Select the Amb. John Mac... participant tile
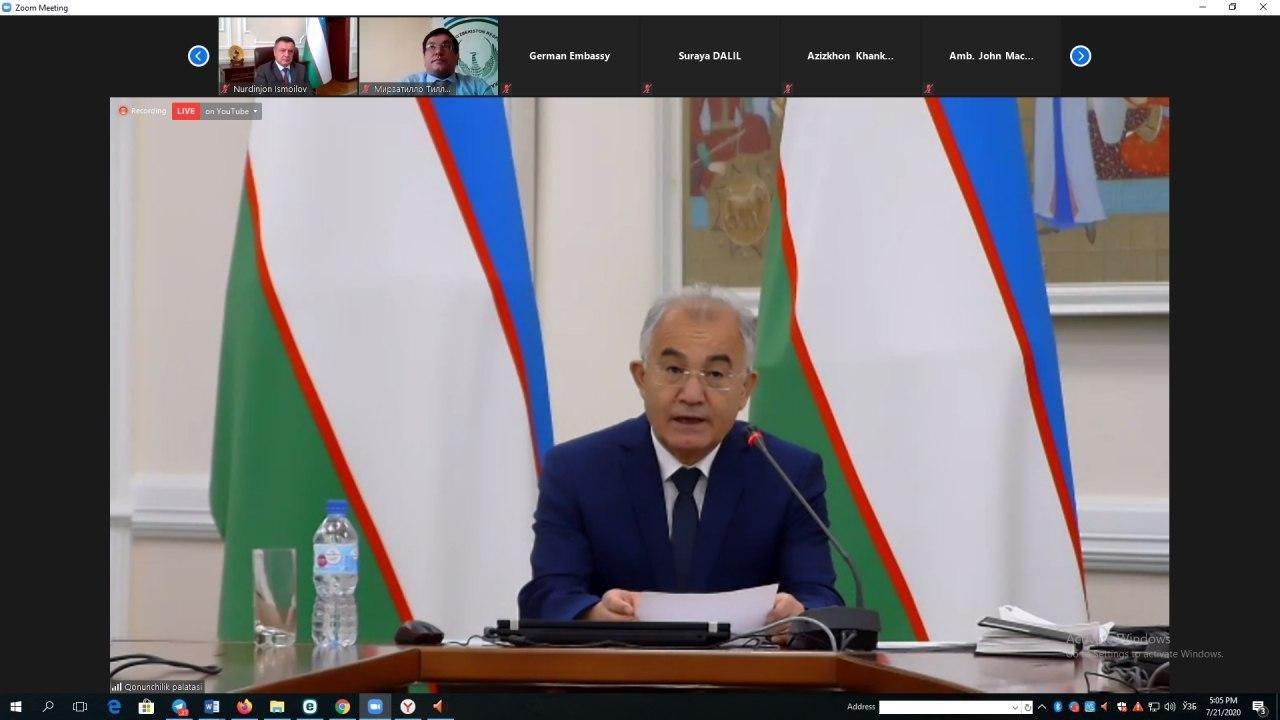The image size is (1280, 720). point(991,56)
